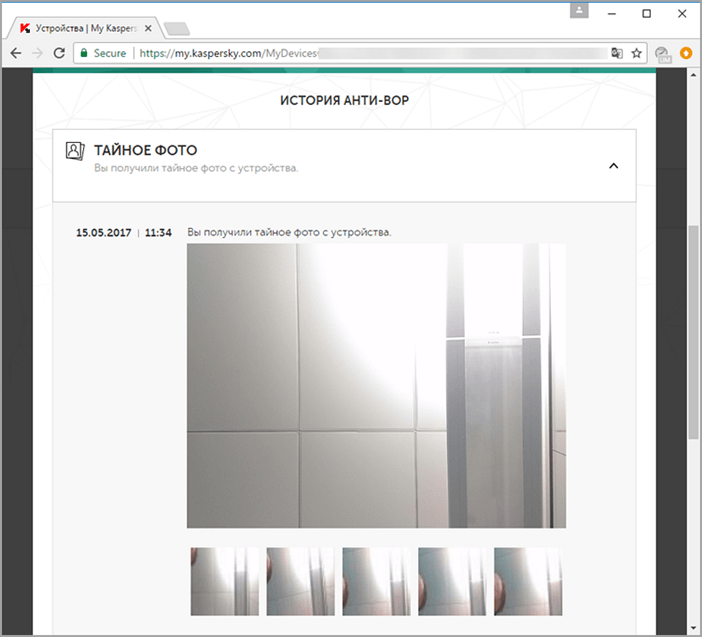Select the first photo thumbnail
This screenshot has height=637, width=702.
(x=224, y=581)
